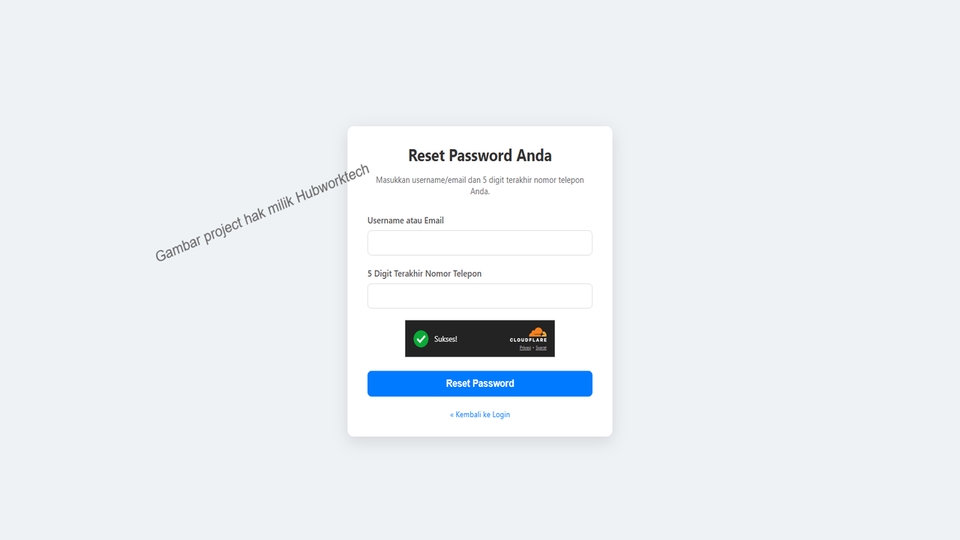Focus the Username atau Email field
960x540 pixels.
pyautogui.click(x=479, y=243)
